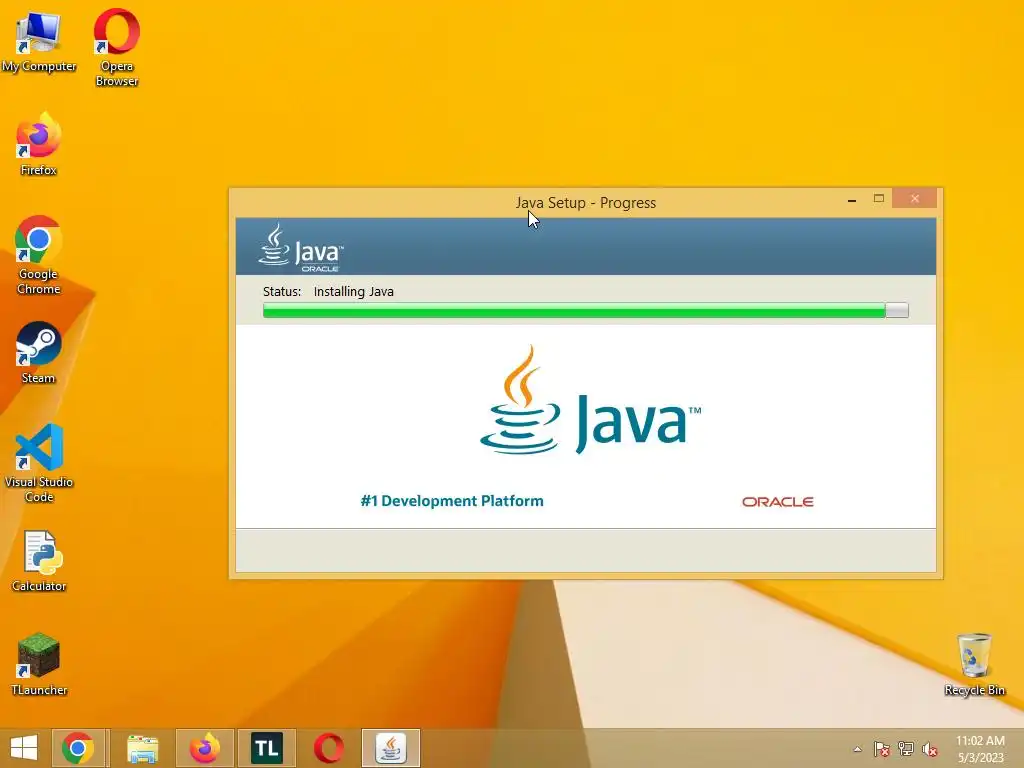Click the '#1 Development Platform' text
1024x768 pixels.
452,501
